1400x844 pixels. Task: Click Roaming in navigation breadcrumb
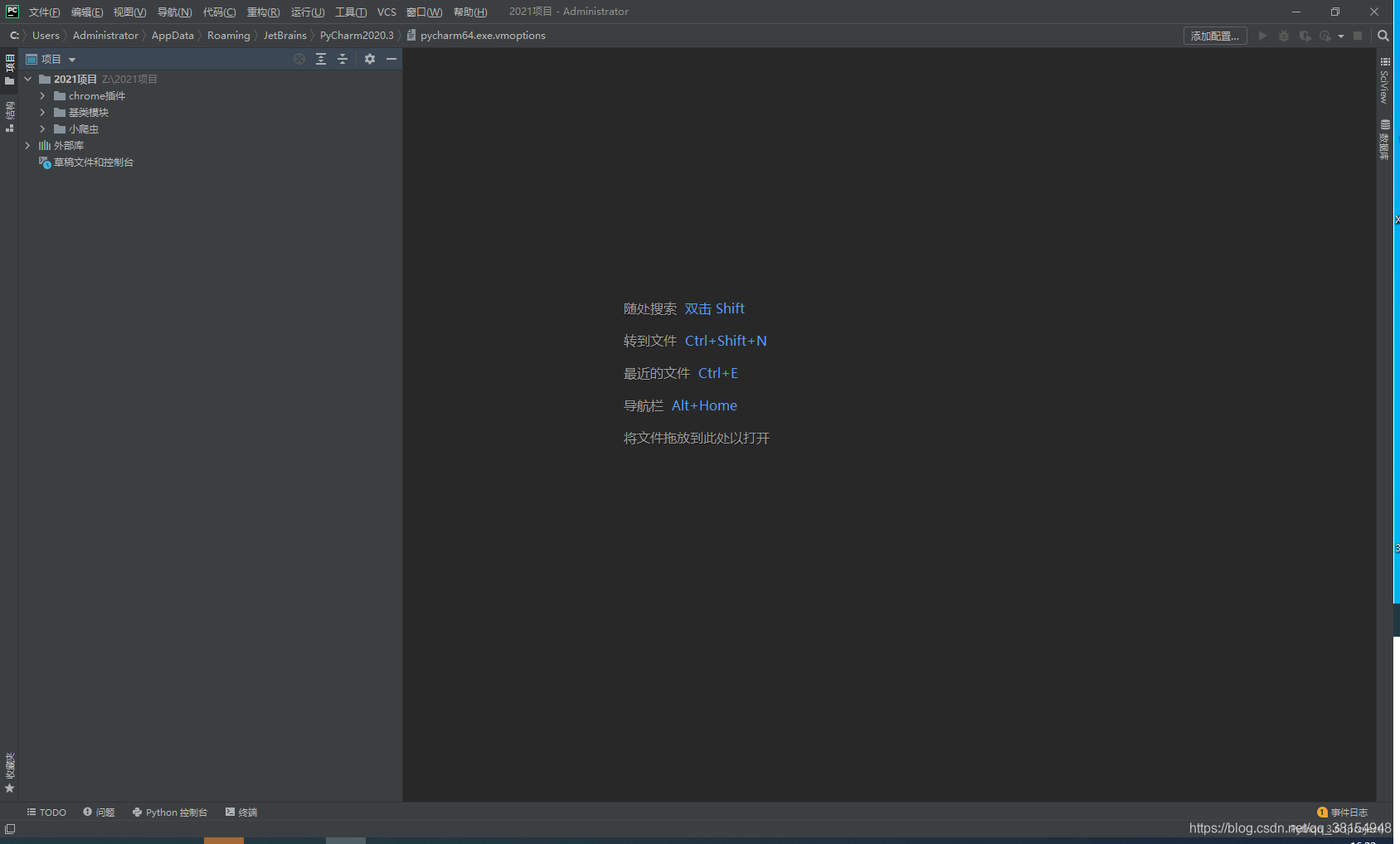[228, 36]
